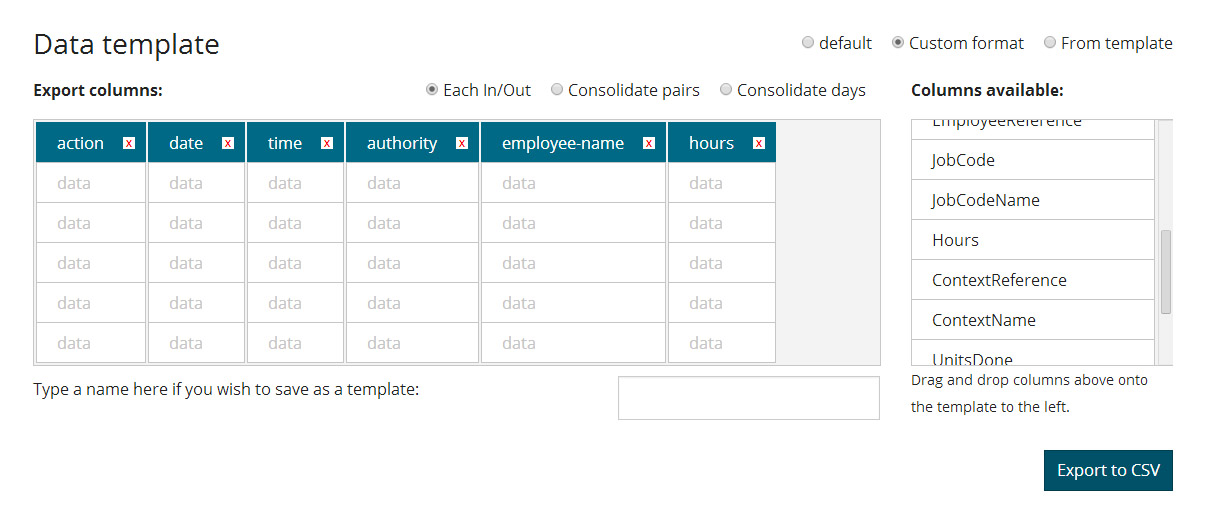Remove the action column with its red x
Viewport: 1209px width, 525px height.
coord(129,143)
